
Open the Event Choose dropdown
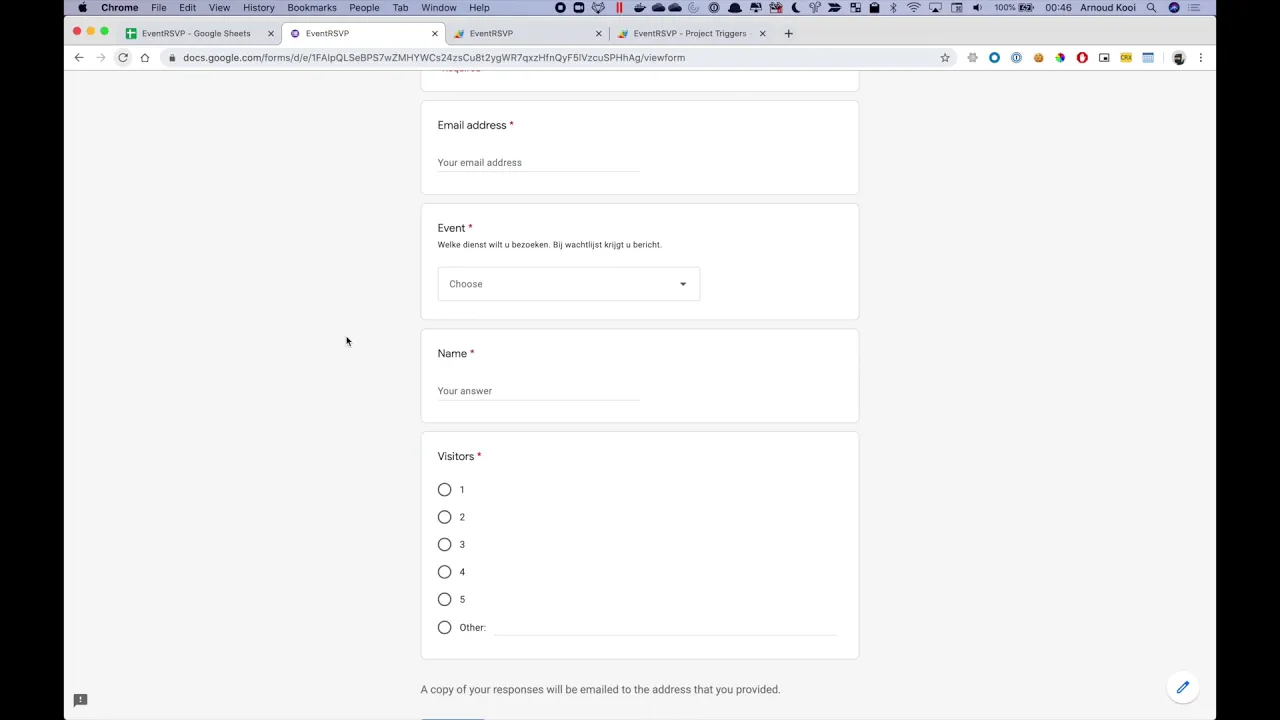point(567,284)
